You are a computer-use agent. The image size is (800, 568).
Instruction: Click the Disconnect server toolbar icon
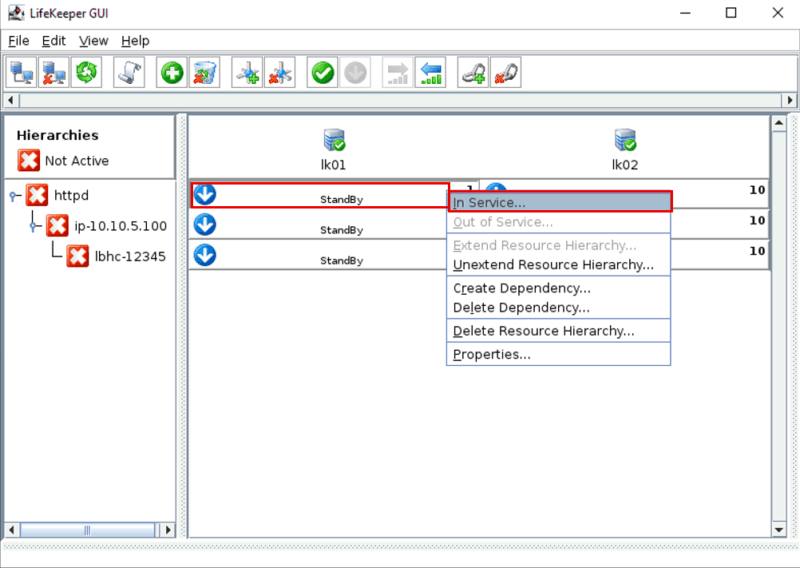tap(55, 72)
